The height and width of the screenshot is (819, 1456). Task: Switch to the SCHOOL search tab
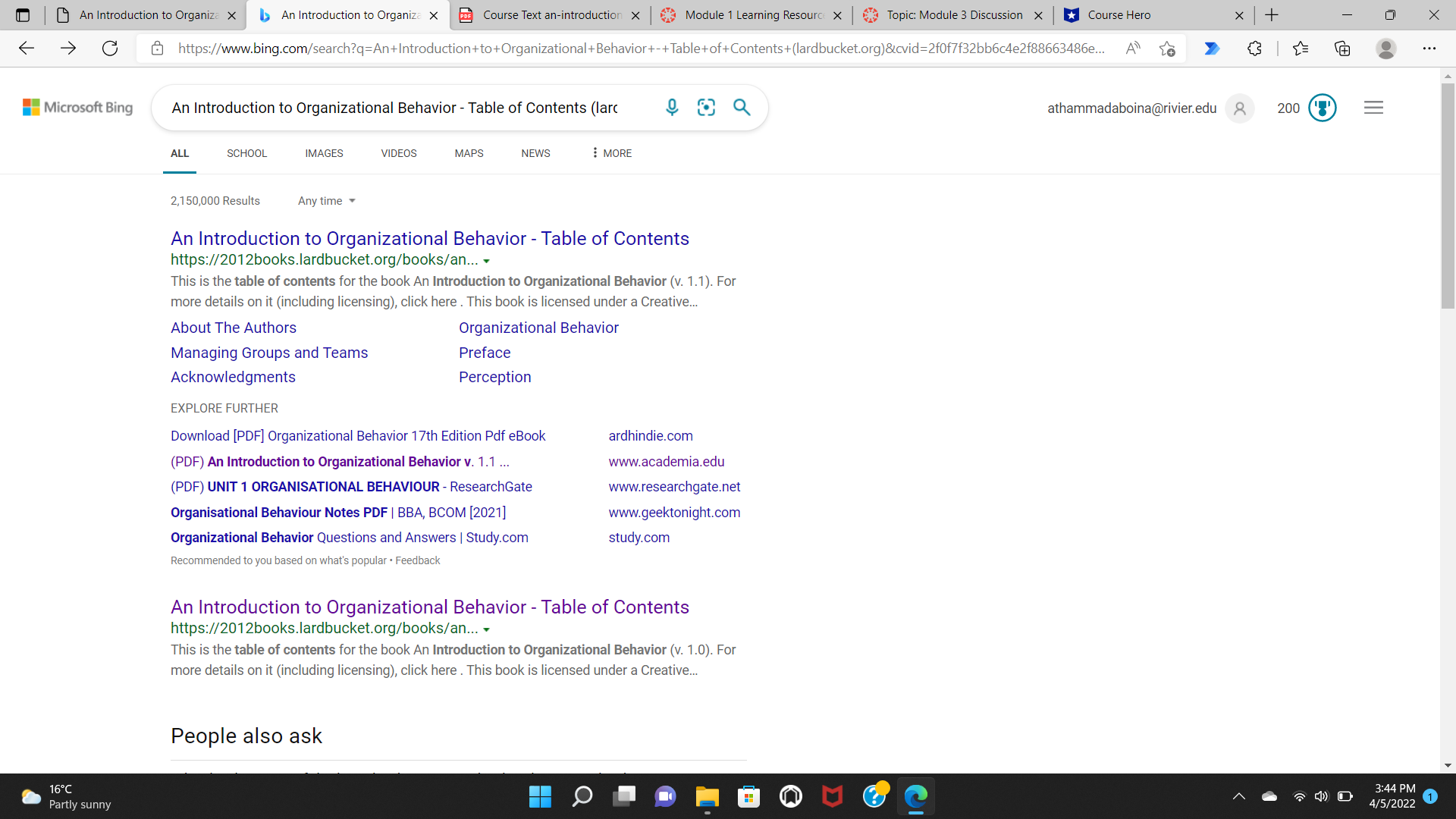247,153
